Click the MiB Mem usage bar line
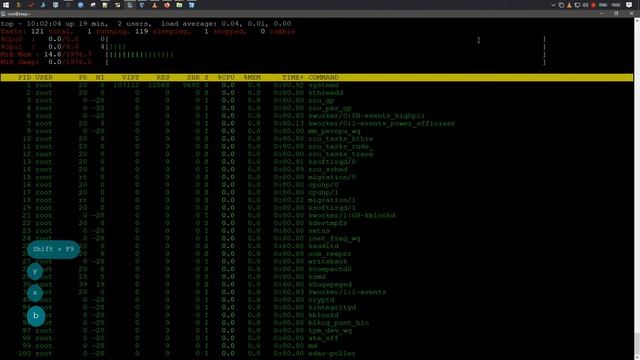 273,54
